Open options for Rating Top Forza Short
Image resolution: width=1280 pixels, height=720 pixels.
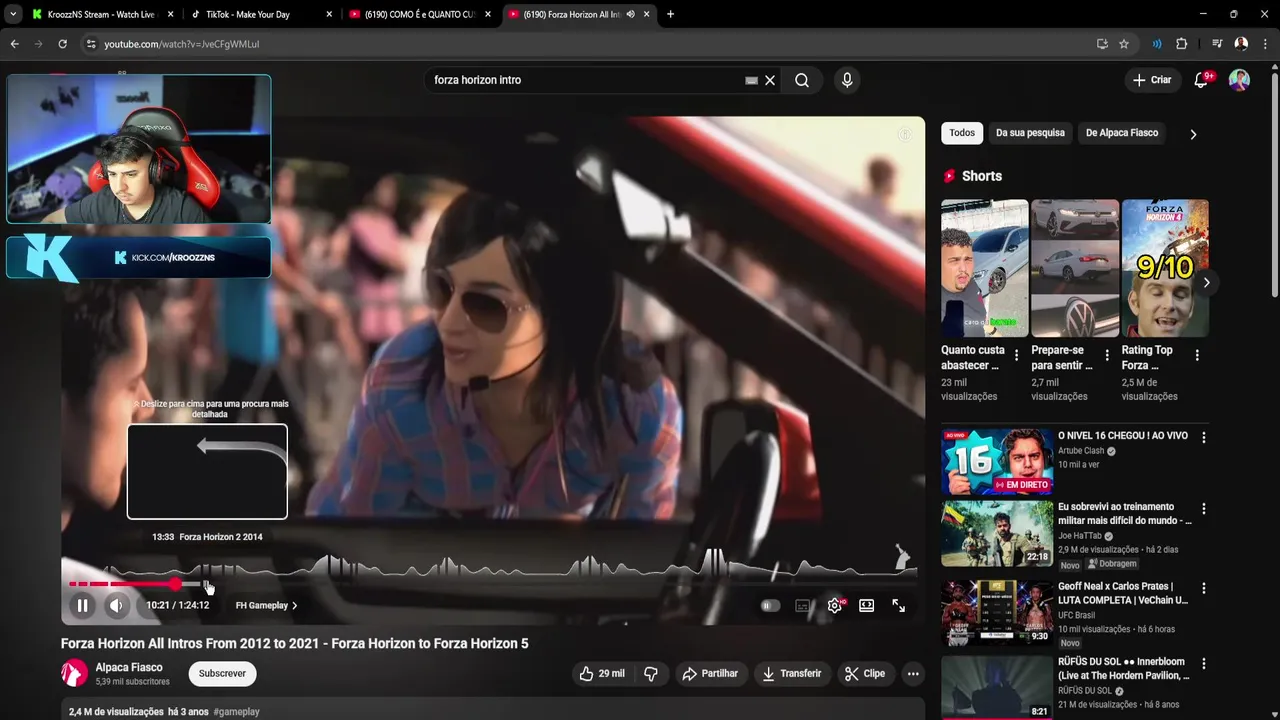coord(1197,355)
